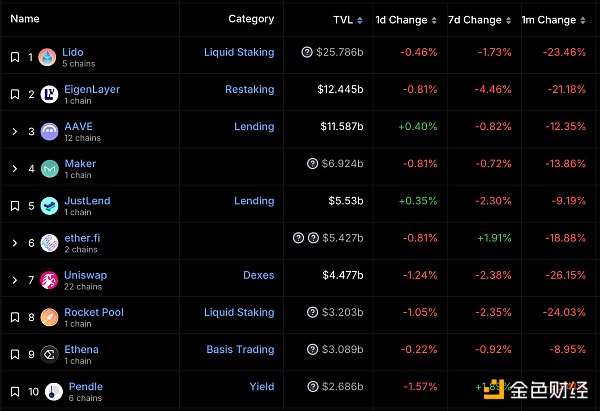Open the Liquid Staking category for Lido
The width and height of the screenshot is (600, 411).
(x=239, y=52)
